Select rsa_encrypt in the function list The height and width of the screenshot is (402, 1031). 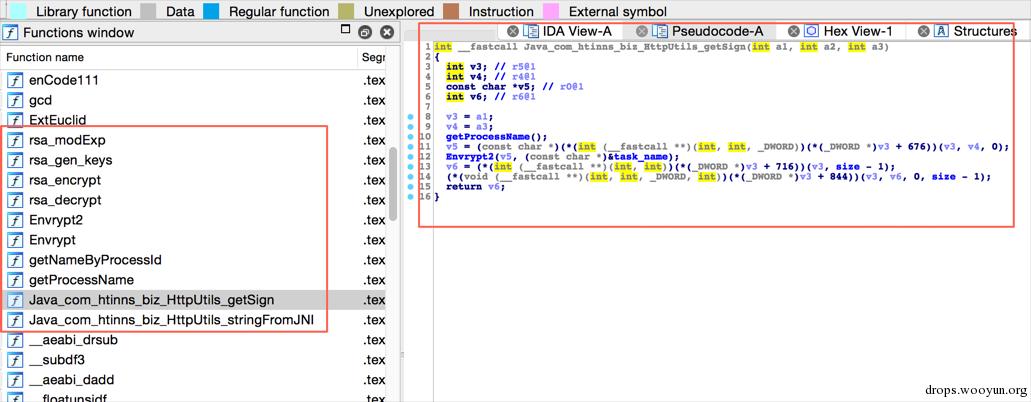(65, 180)
